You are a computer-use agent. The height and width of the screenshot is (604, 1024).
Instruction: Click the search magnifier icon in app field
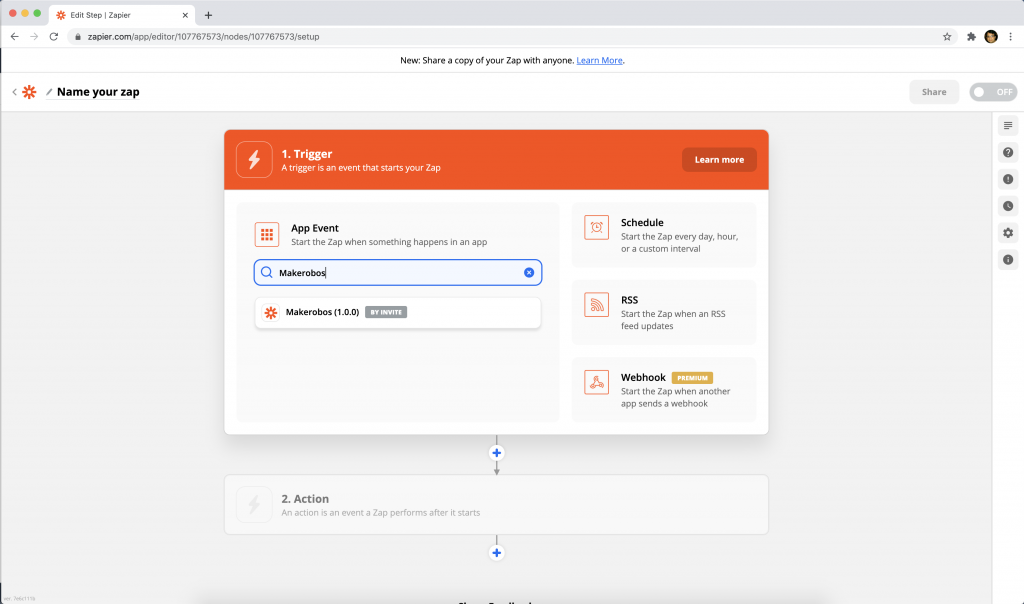(266, 272)
